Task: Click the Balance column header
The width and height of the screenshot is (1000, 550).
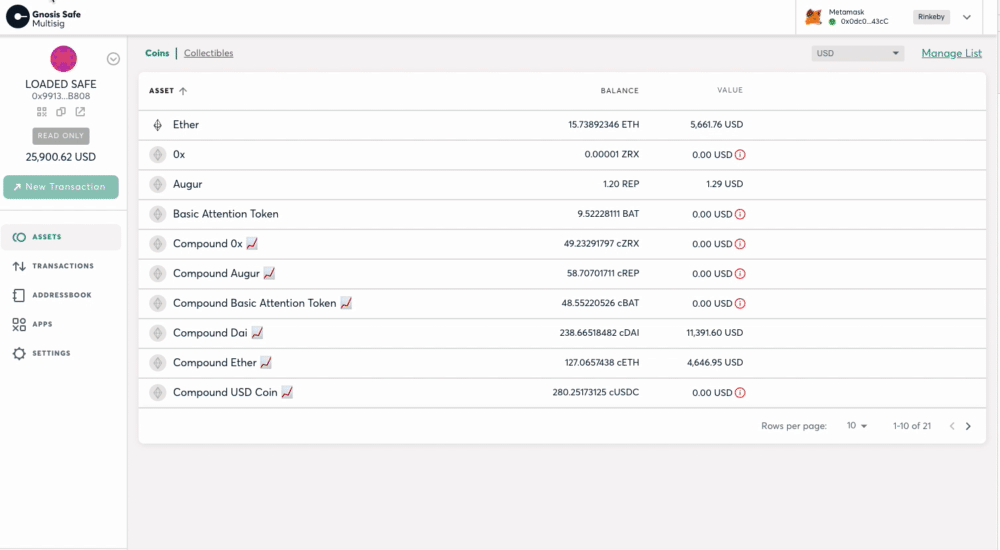Action: 619,91
